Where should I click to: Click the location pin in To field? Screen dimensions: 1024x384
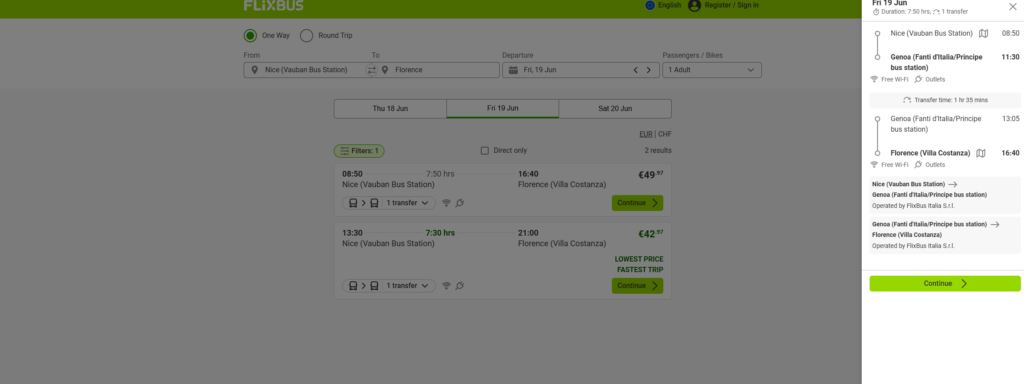click(x=385, y=70)
